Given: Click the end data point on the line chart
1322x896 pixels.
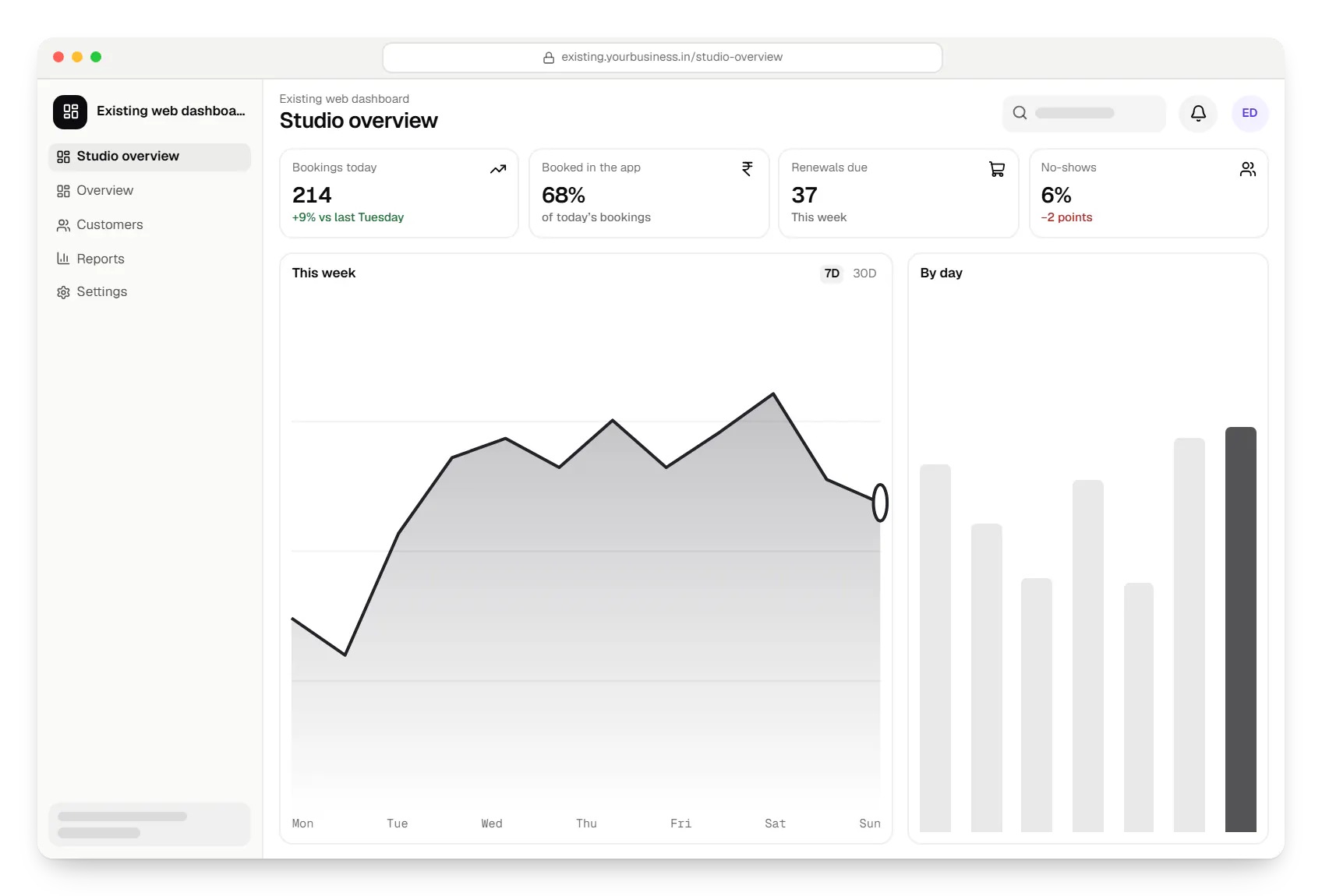Looking at the screenshot, I should coord(880,503).
